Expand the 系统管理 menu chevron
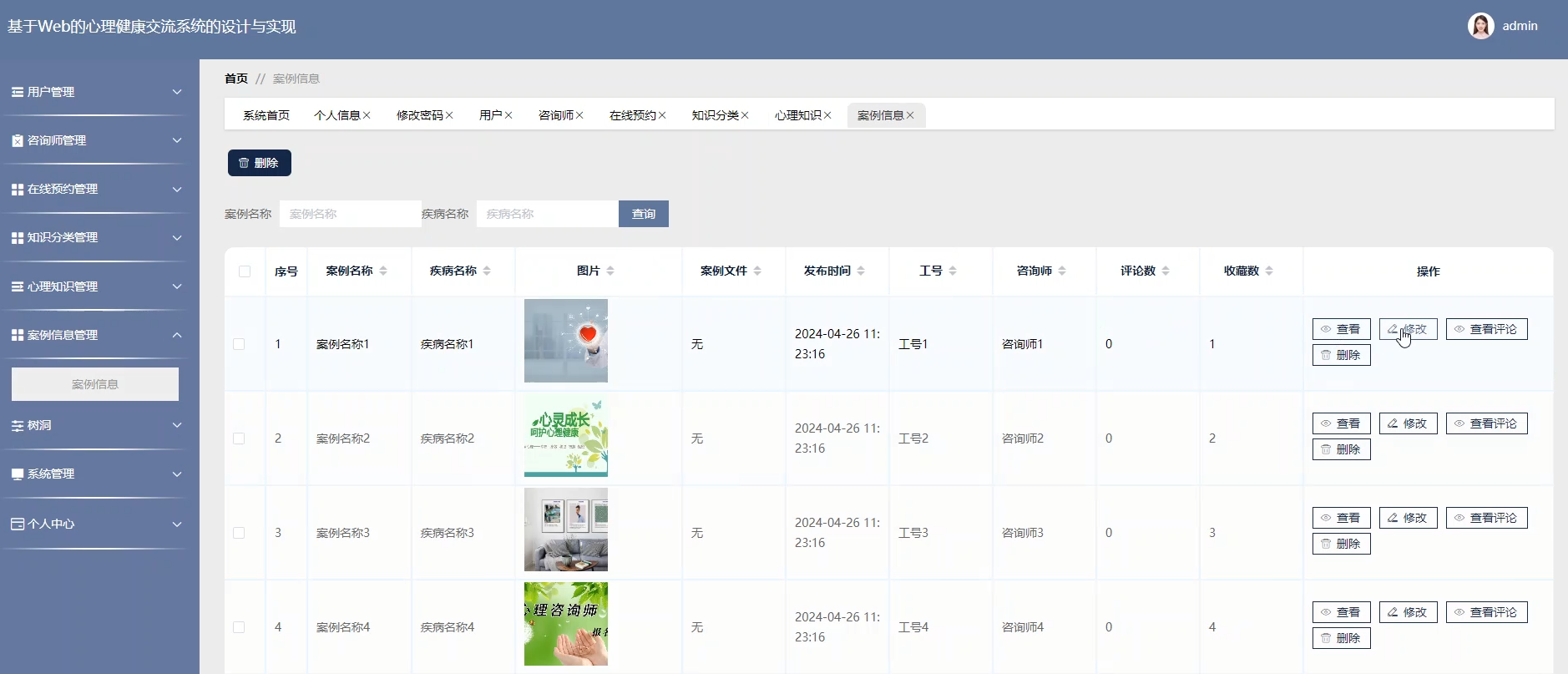1568x674 pixels. click(177, 474)
